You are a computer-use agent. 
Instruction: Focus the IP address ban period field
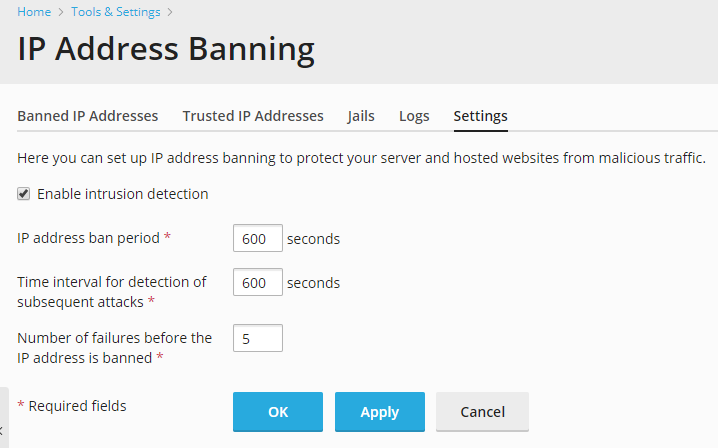pyautogui.click(x=257, y=239)
